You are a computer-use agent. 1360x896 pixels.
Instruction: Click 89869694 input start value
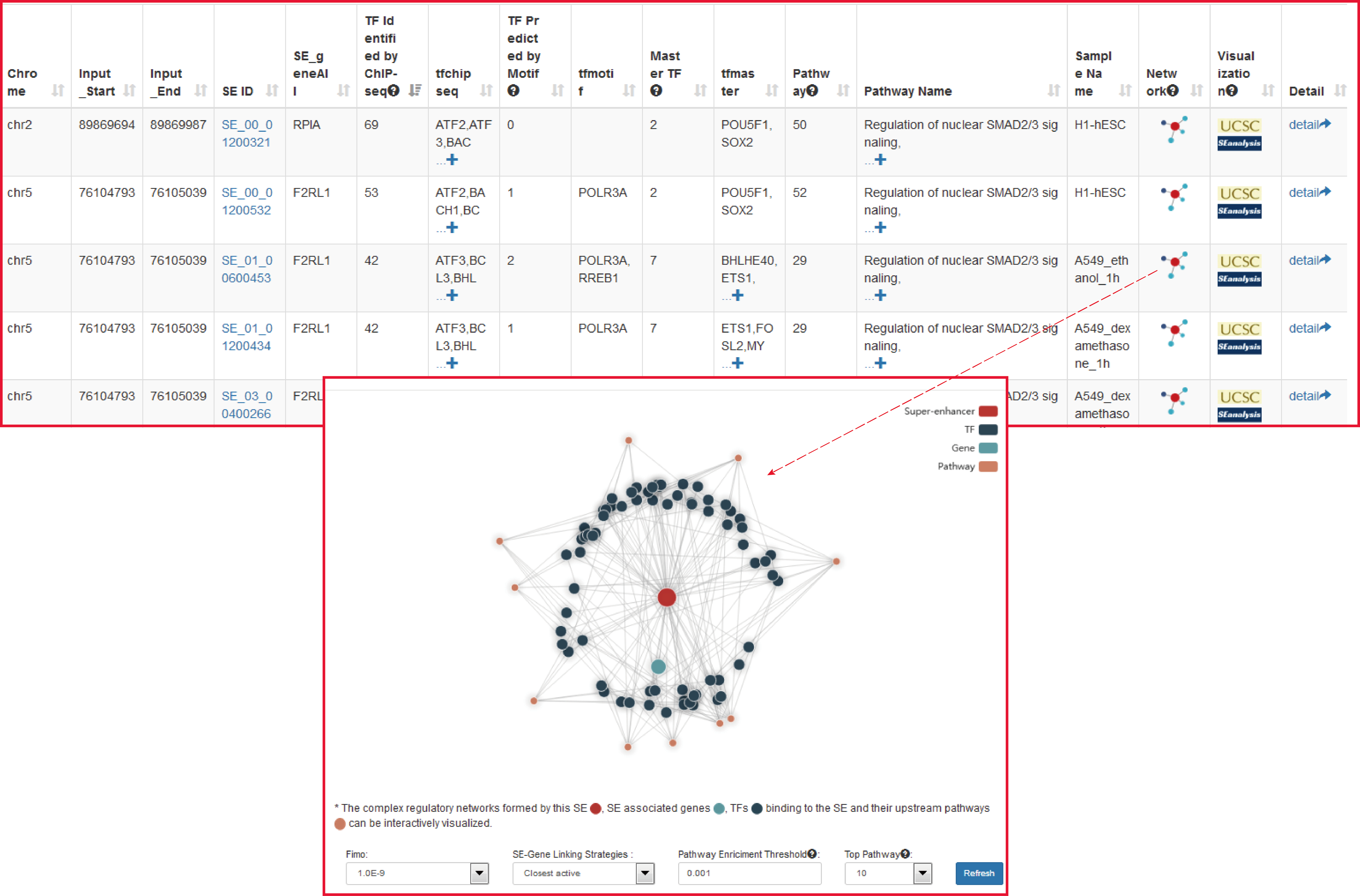[107, 125]
